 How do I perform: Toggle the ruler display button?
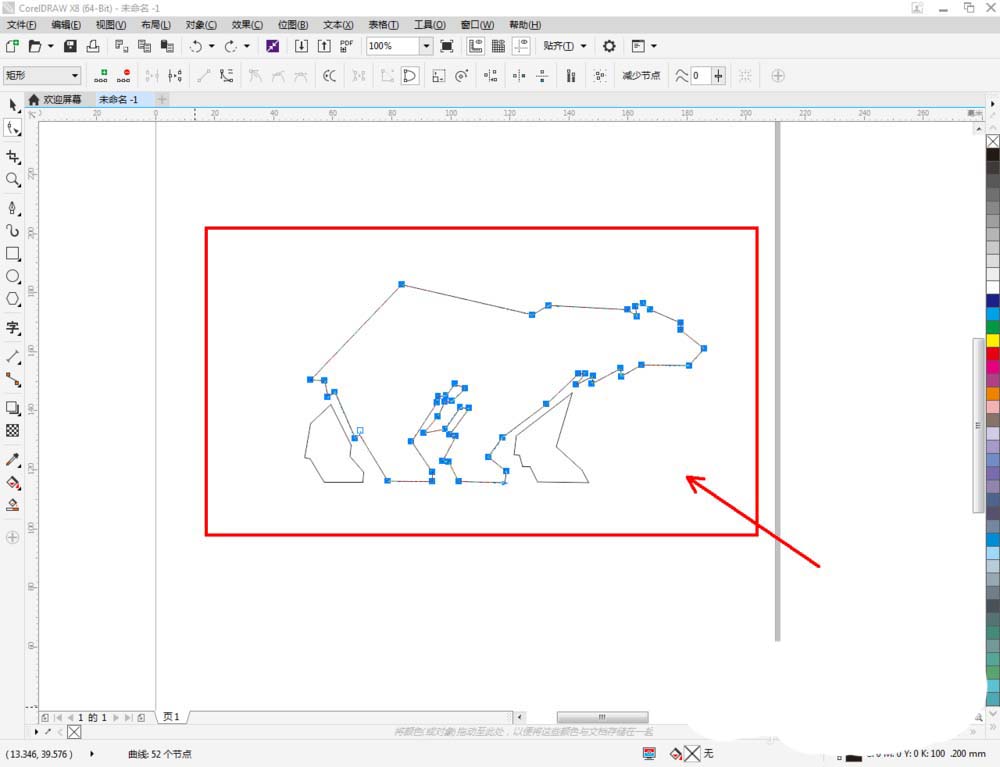475,46
